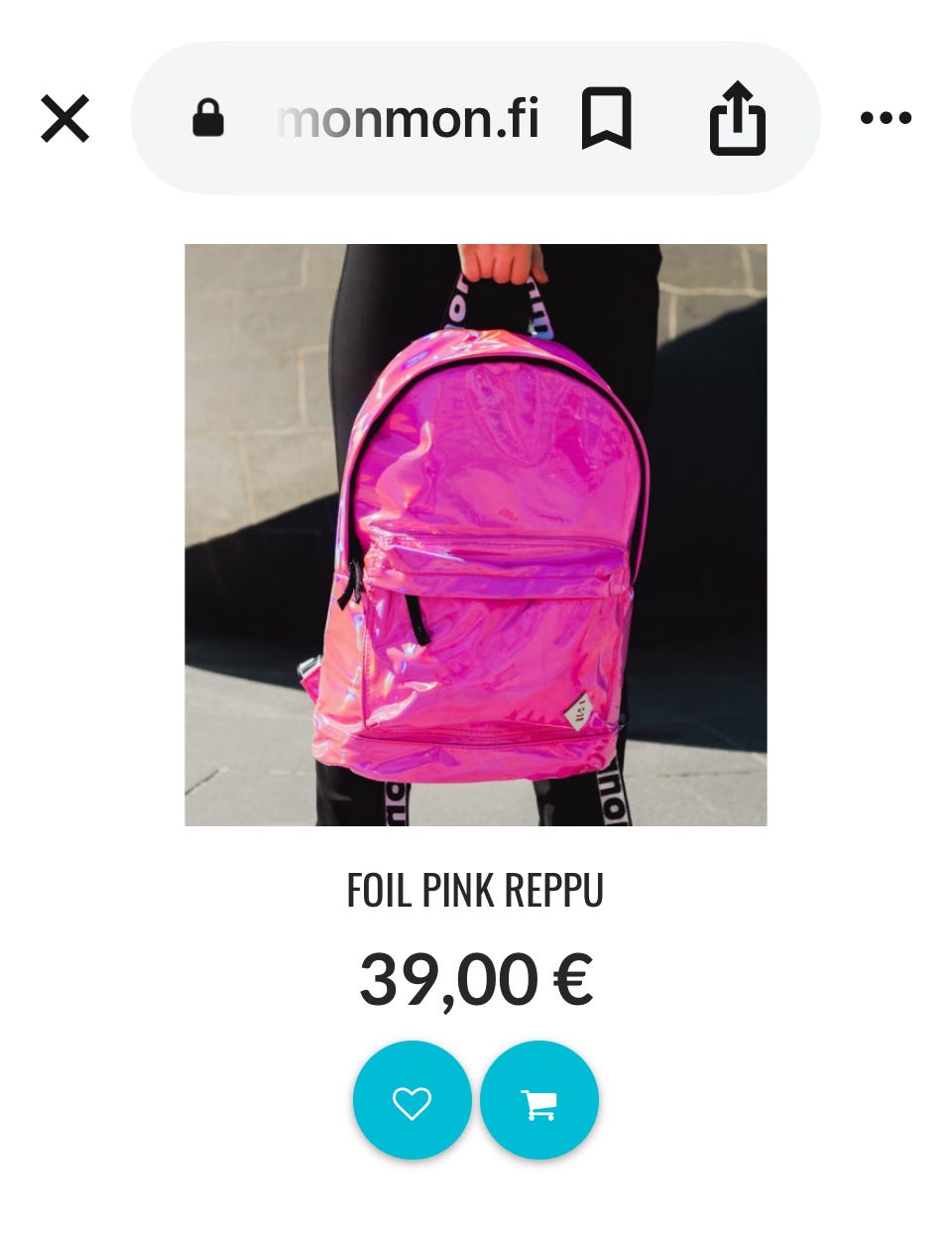The width and height of the screenshot is (952, 1234).
Task: Tap the monmon.fi URL text
Action: point(409,119)
